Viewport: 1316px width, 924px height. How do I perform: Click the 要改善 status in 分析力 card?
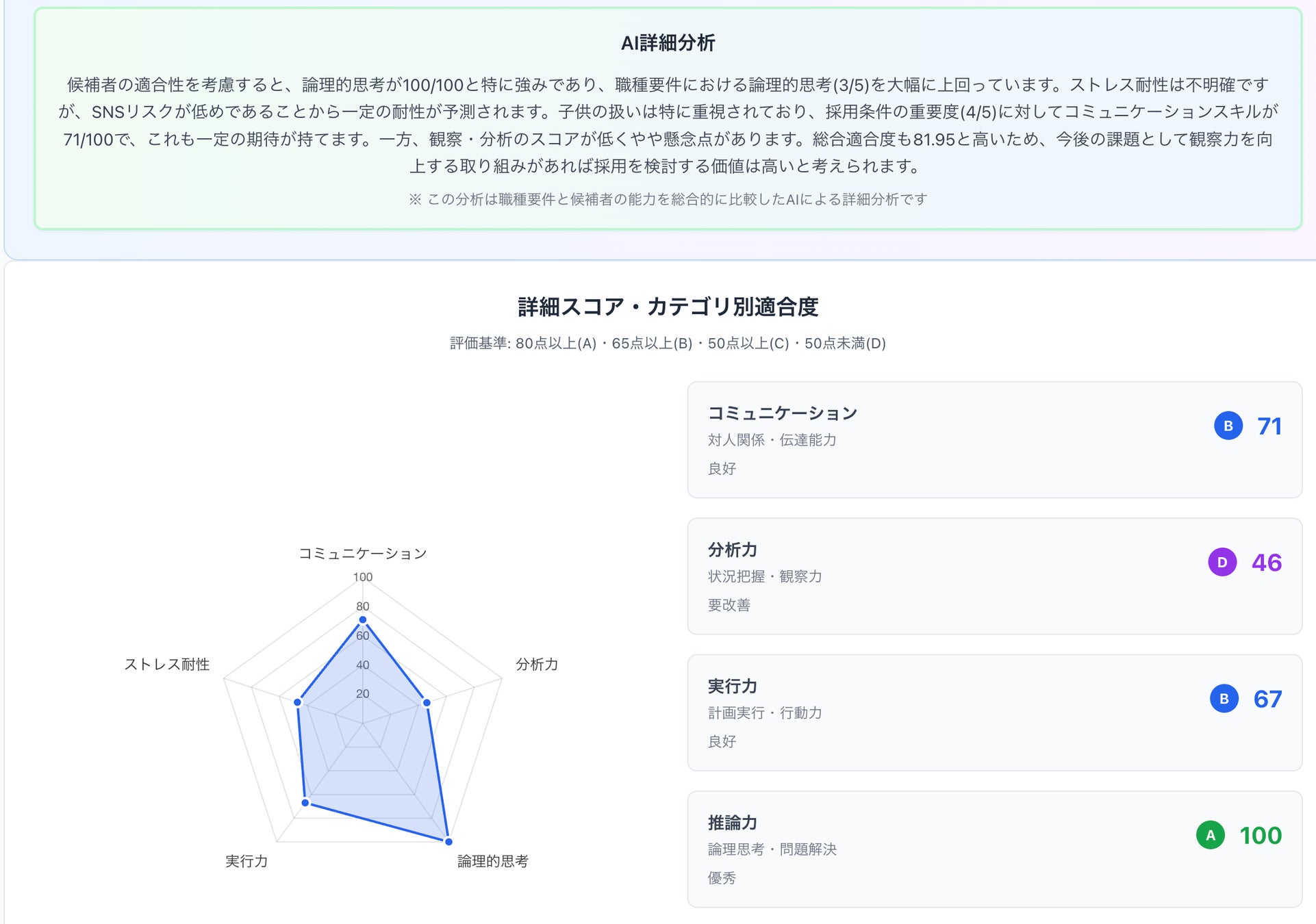click(729, 605)
